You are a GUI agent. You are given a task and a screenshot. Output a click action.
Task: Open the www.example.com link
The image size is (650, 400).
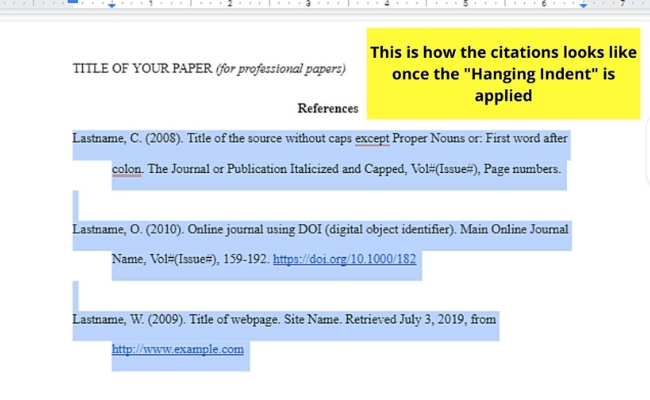178,349
